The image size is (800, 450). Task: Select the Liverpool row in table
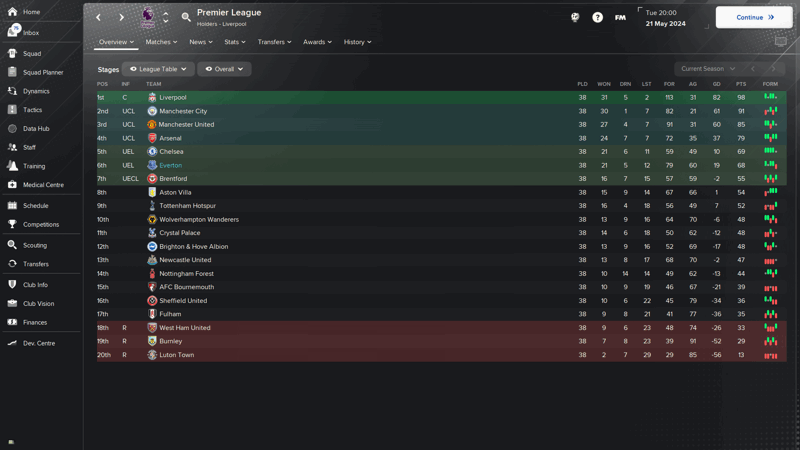point(441,97)
